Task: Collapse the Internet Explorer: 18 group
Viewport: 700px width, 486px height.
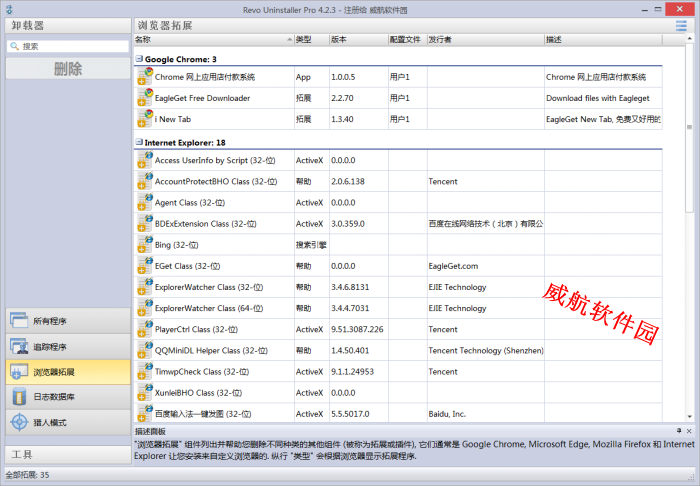Action: 139,142
